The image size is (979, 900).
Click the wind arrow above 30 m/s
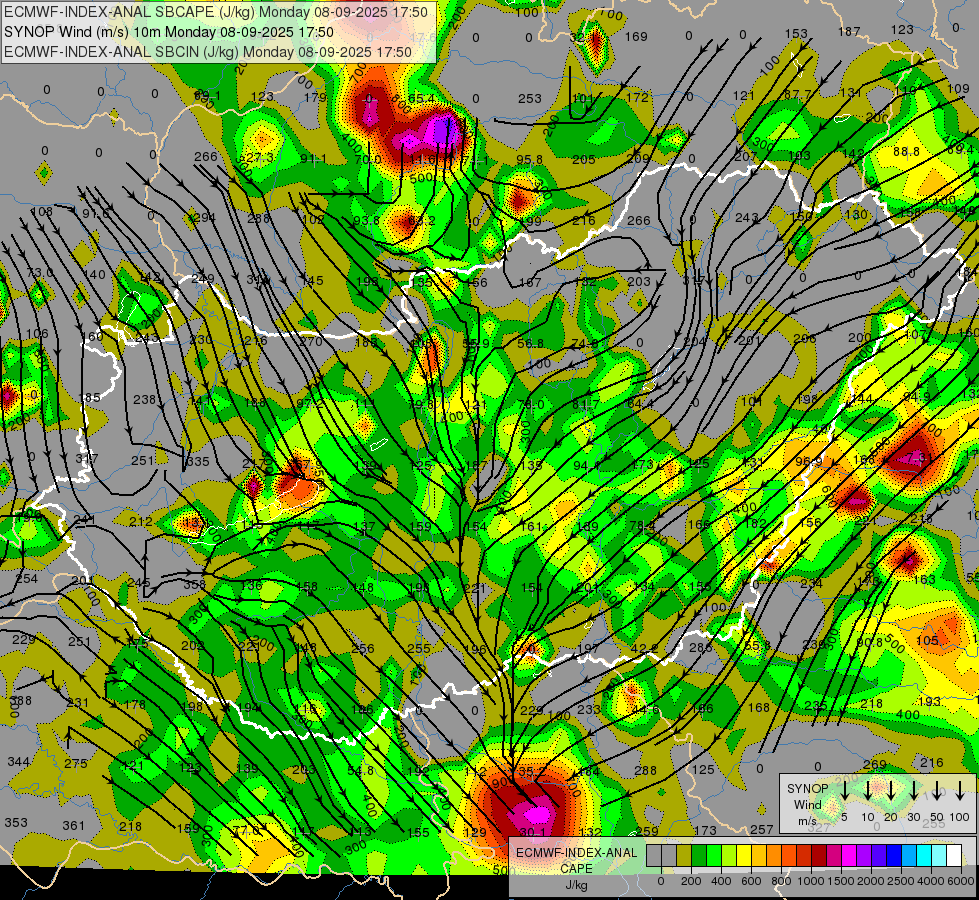(913, 790)
